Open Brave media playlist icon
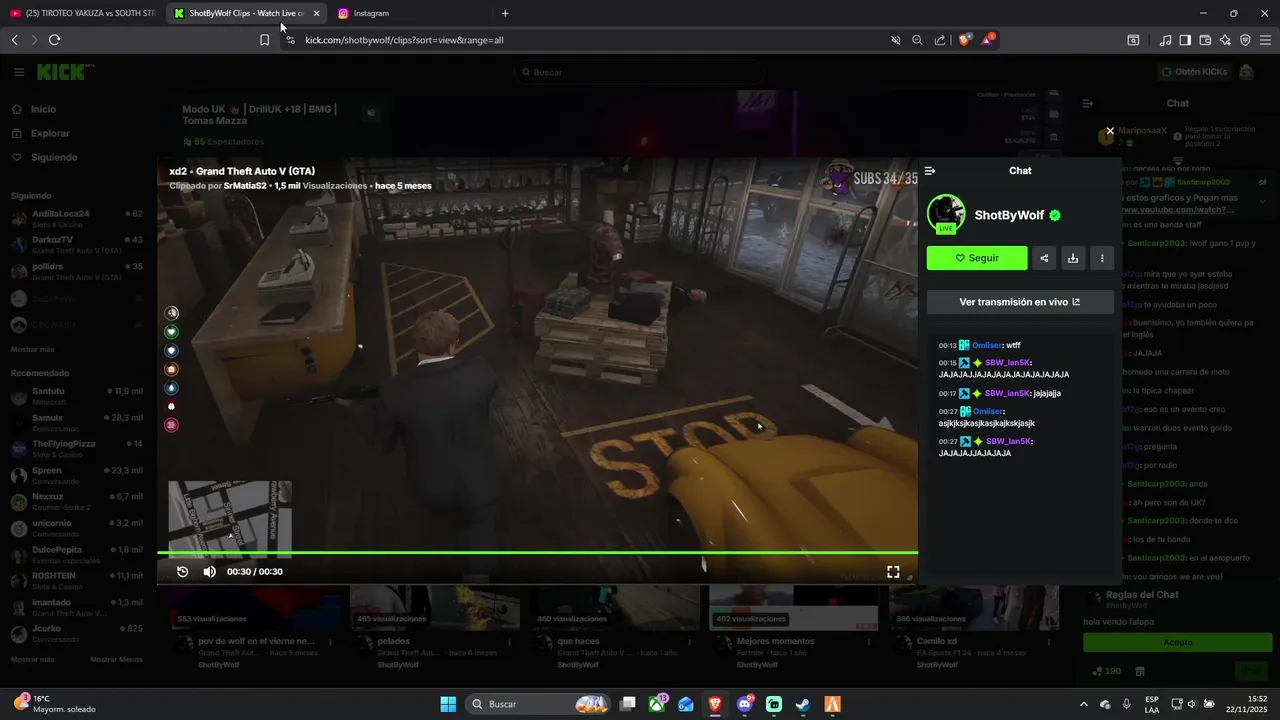The width and height of the screenshot is (1280, 720). [x=1165, y=40]
